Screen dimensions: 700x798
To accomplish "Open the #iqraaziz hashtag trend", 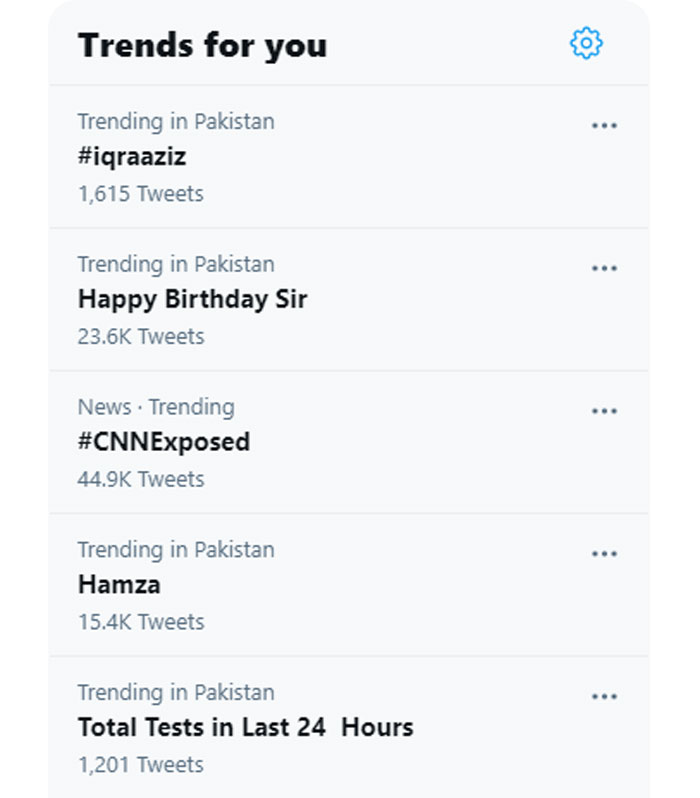I will (132, 157).
